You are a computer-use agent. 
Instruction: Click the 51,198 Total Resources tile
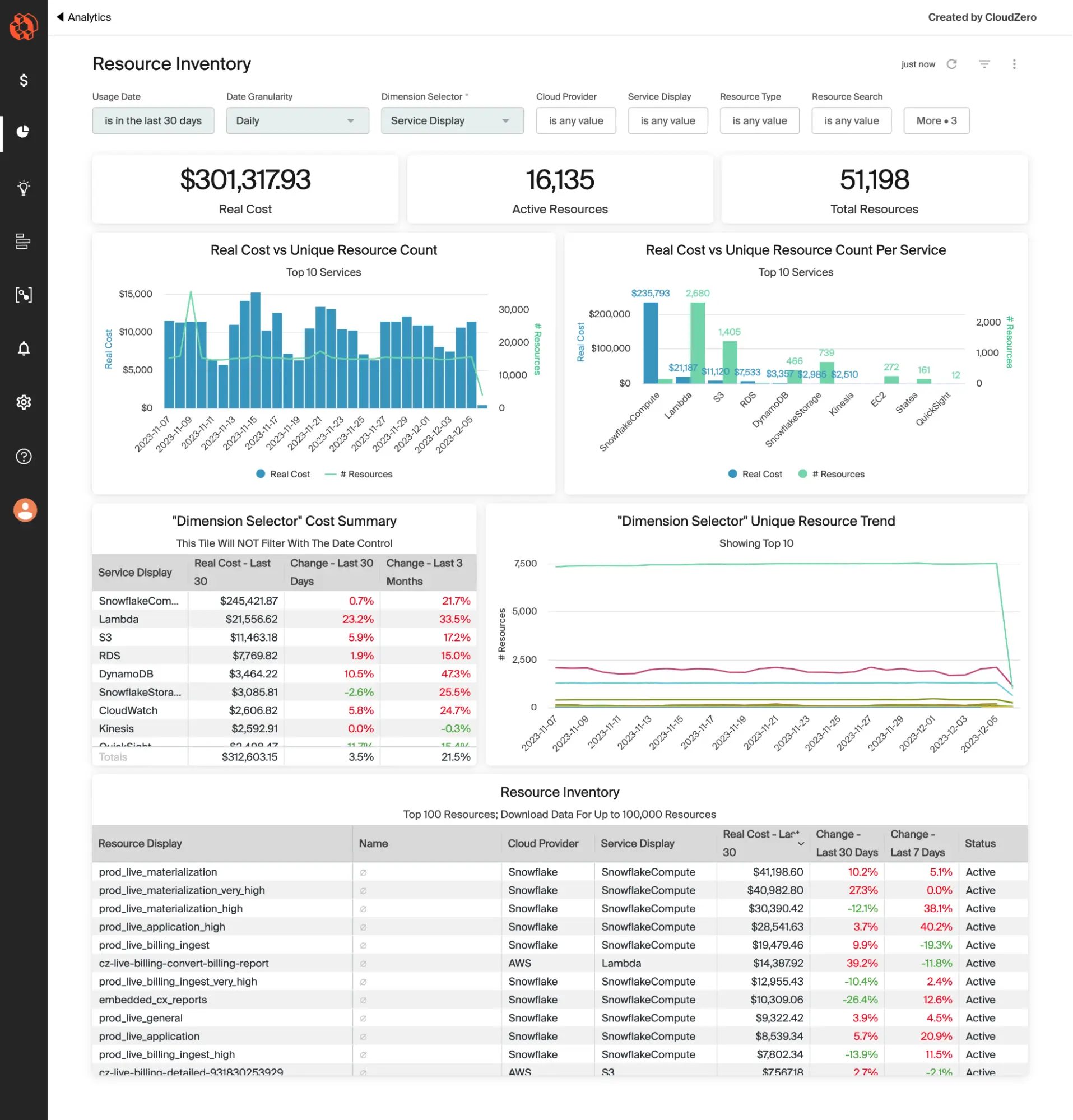point(874,189)
